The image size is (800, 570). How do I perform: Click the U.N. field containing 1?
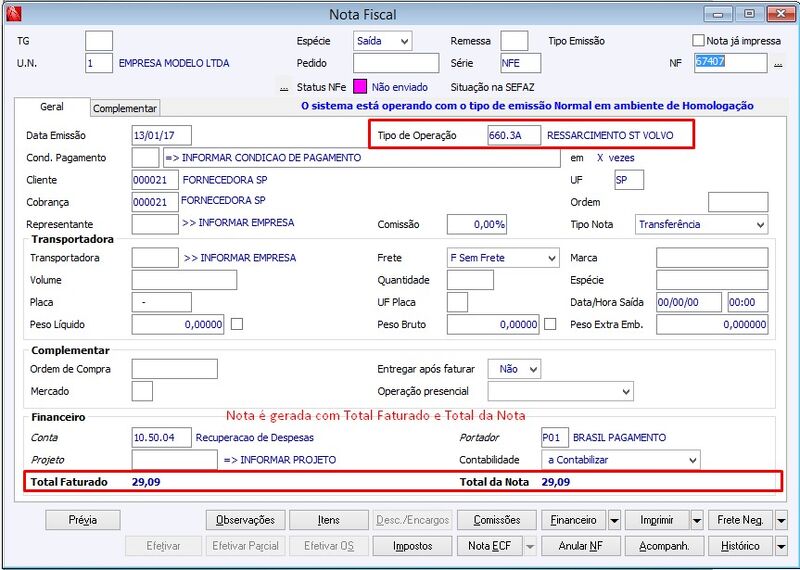(x=99, y=63)
